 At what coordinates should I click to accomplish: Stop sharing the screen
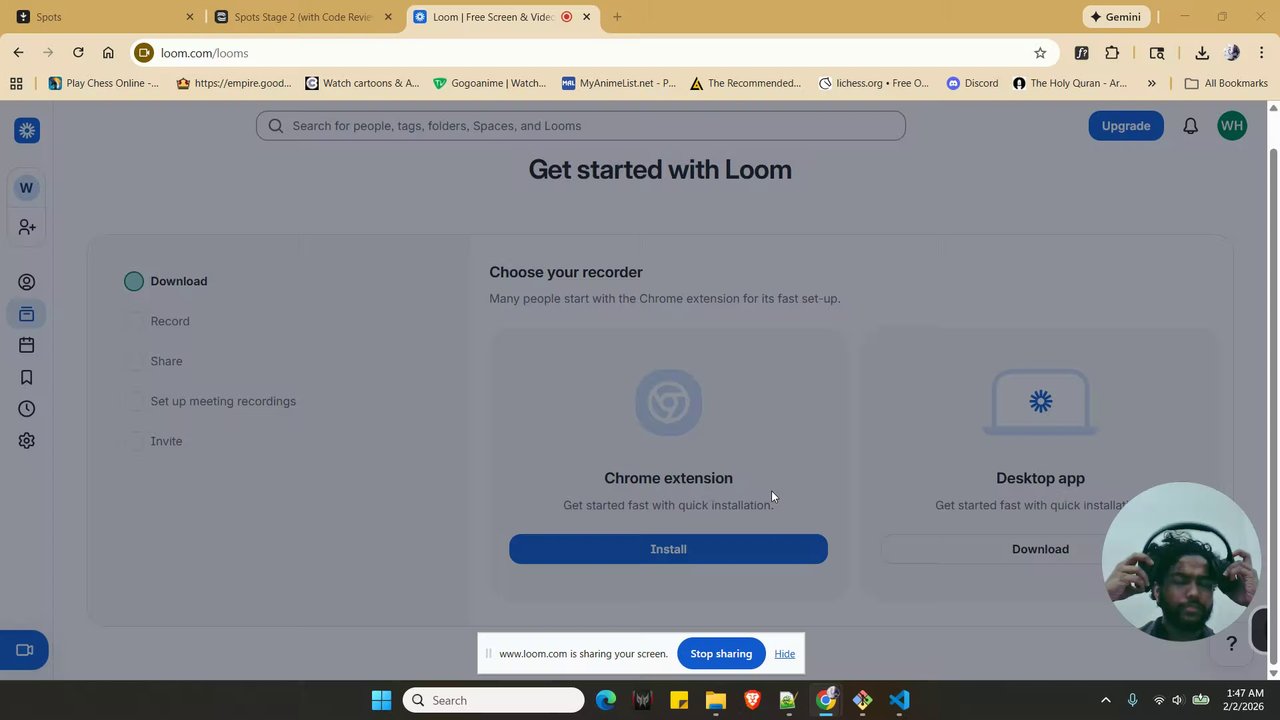721,654
